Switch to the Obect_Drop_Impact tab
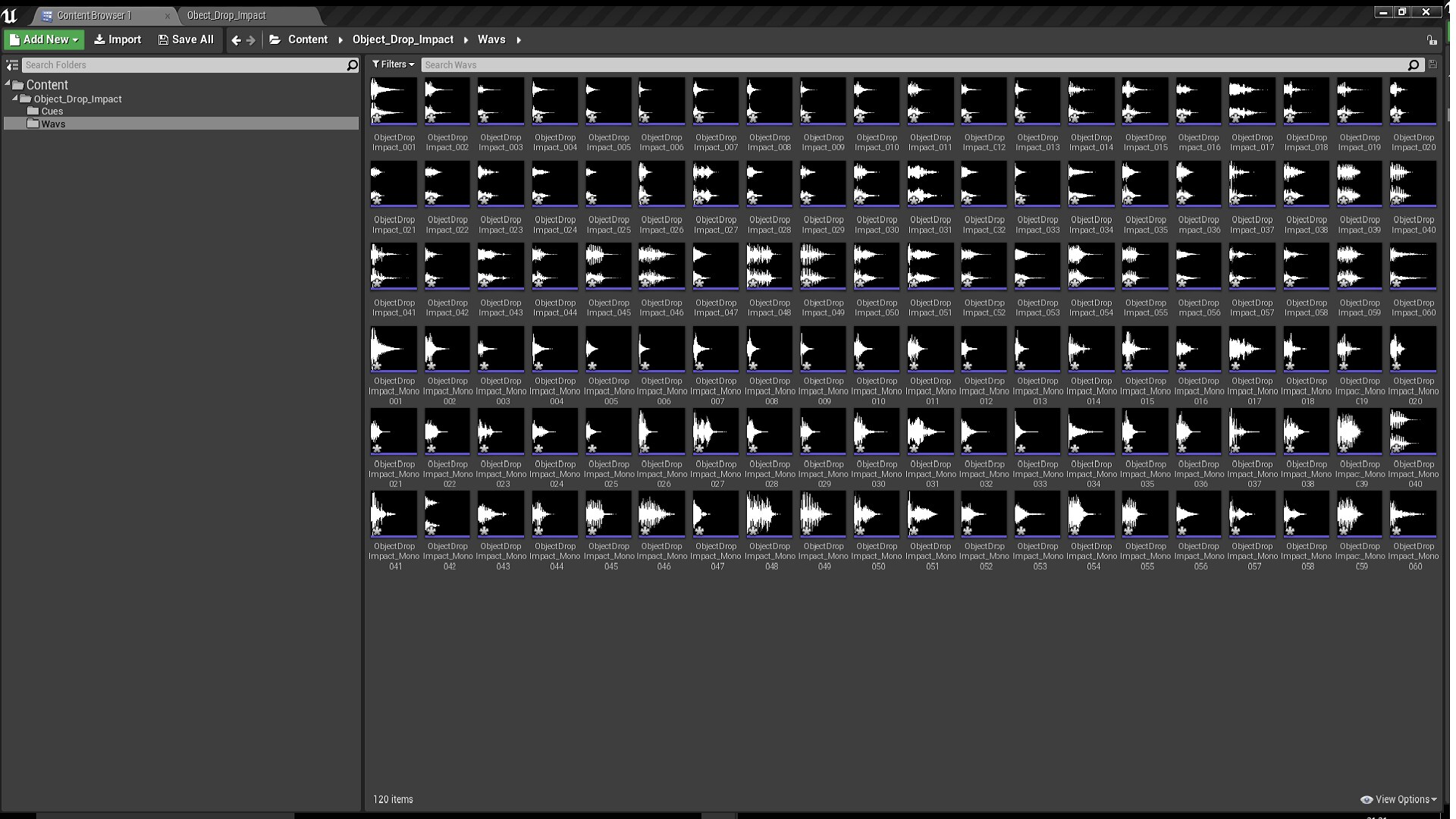The height and width of the screenshot is (819, 1456). (x=227, y=15)
